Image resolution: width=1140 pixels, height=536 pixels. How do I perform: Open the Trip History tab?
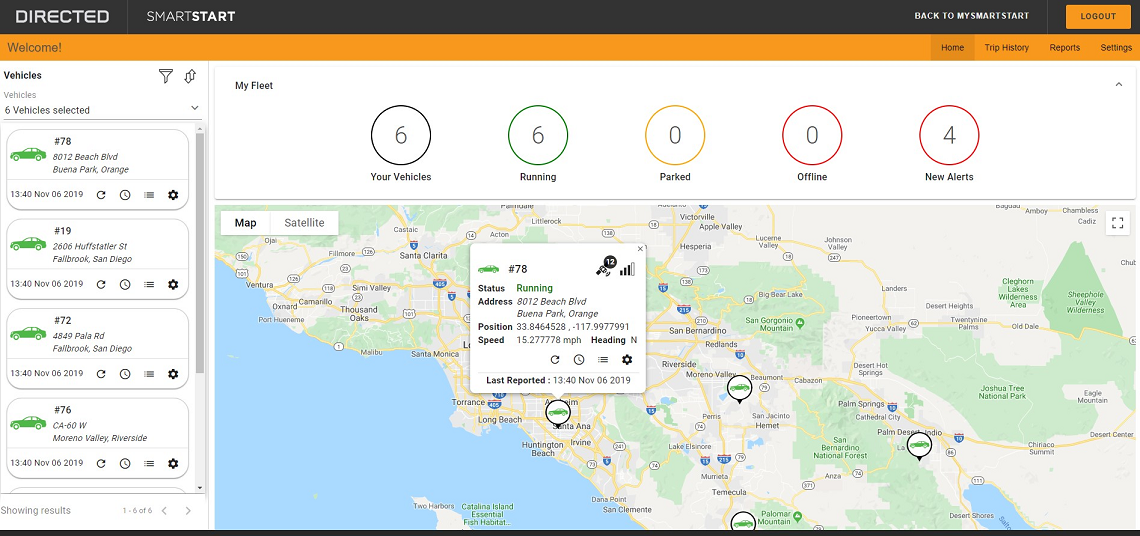coord(1006,47)
